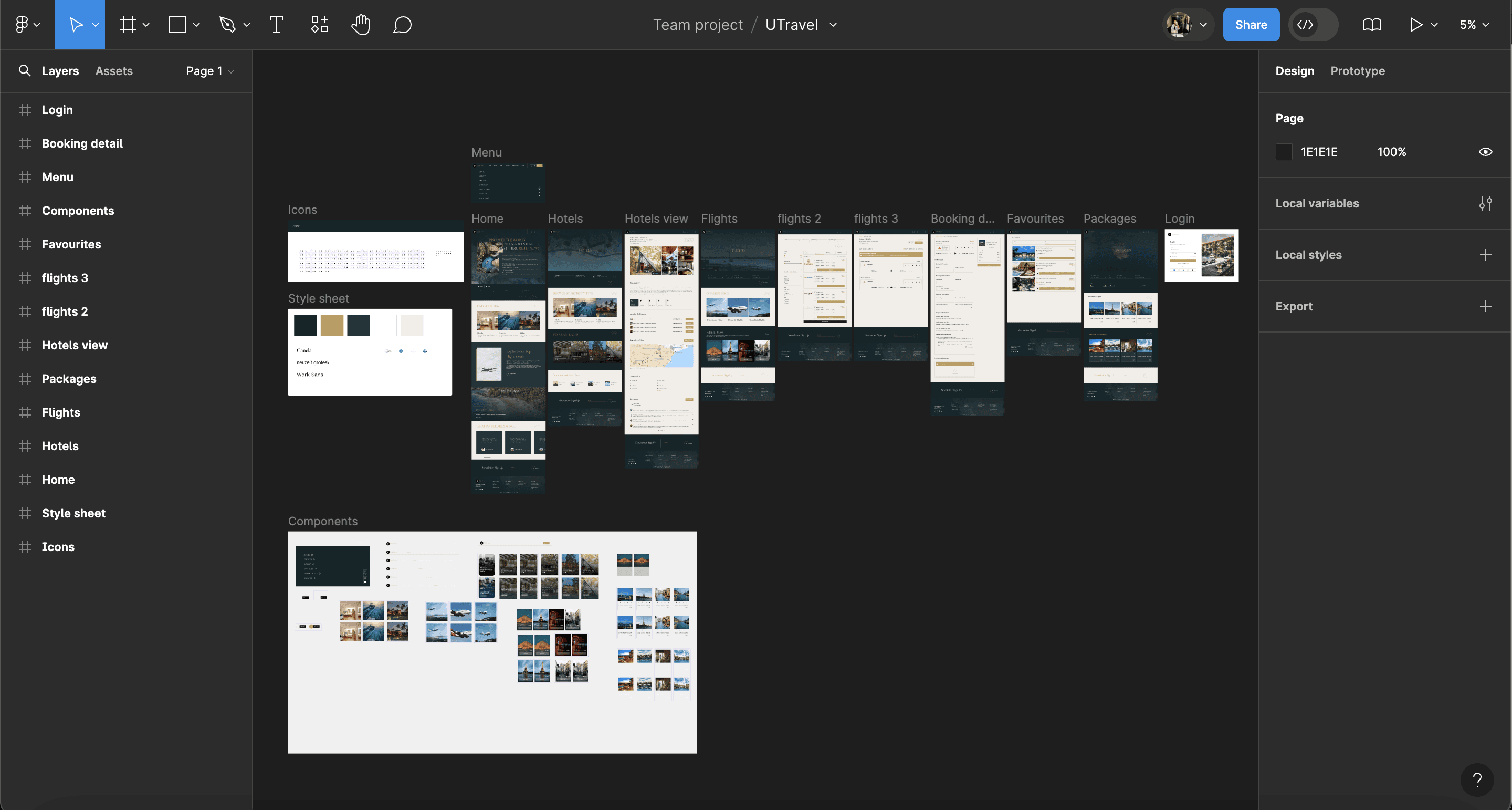The width and height of the screenshot is (1512, 810).
Task: Open the 5% zoom dropdown
Action: pyautogui.click(x=1474, y=25)
